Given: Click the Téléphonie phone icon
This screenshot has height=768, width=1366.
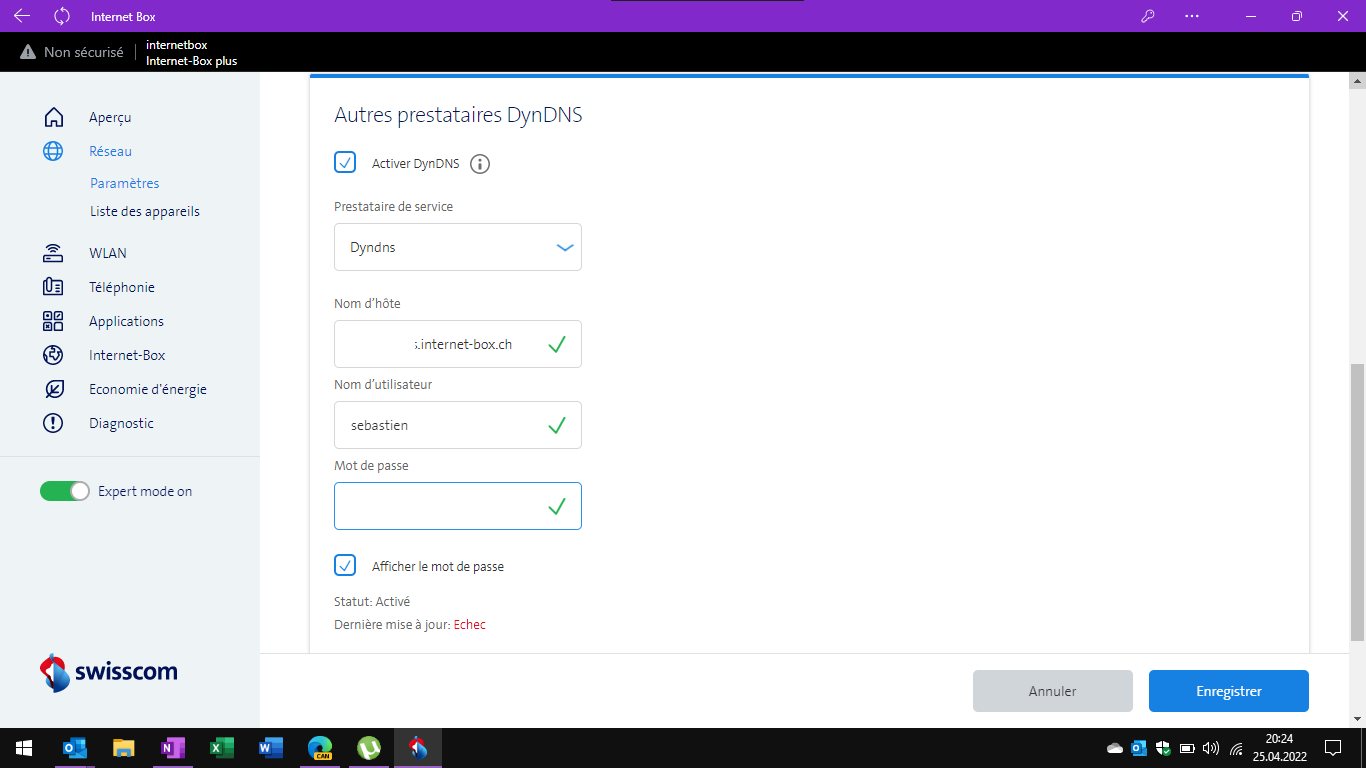Looking at the screenshot, I should (x=54, y=287).
